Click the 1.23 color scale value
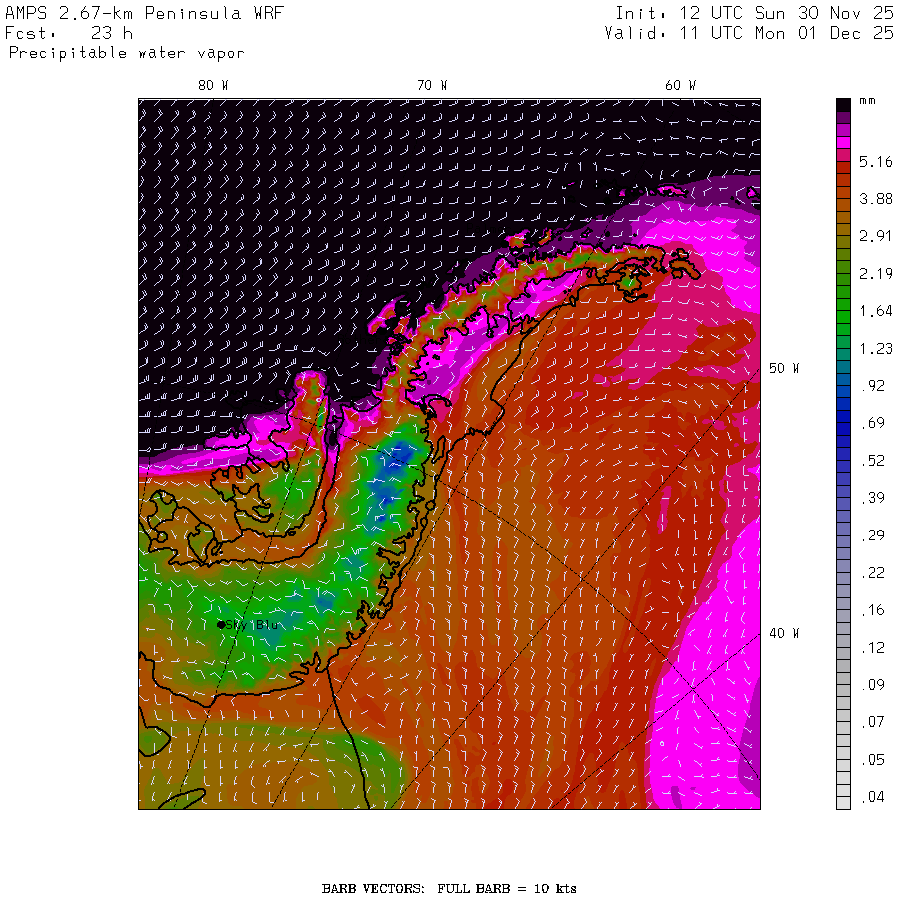 (x=876, y=349)
